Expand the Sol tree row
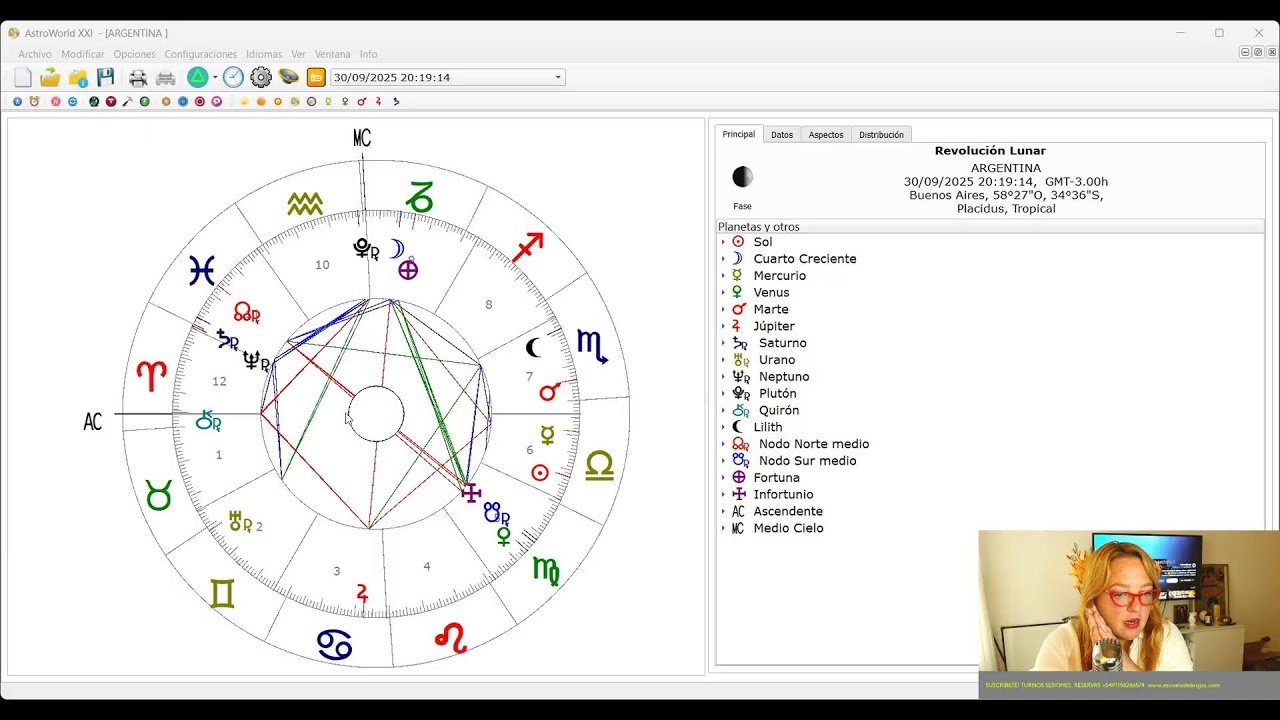 tap(723, 242)
